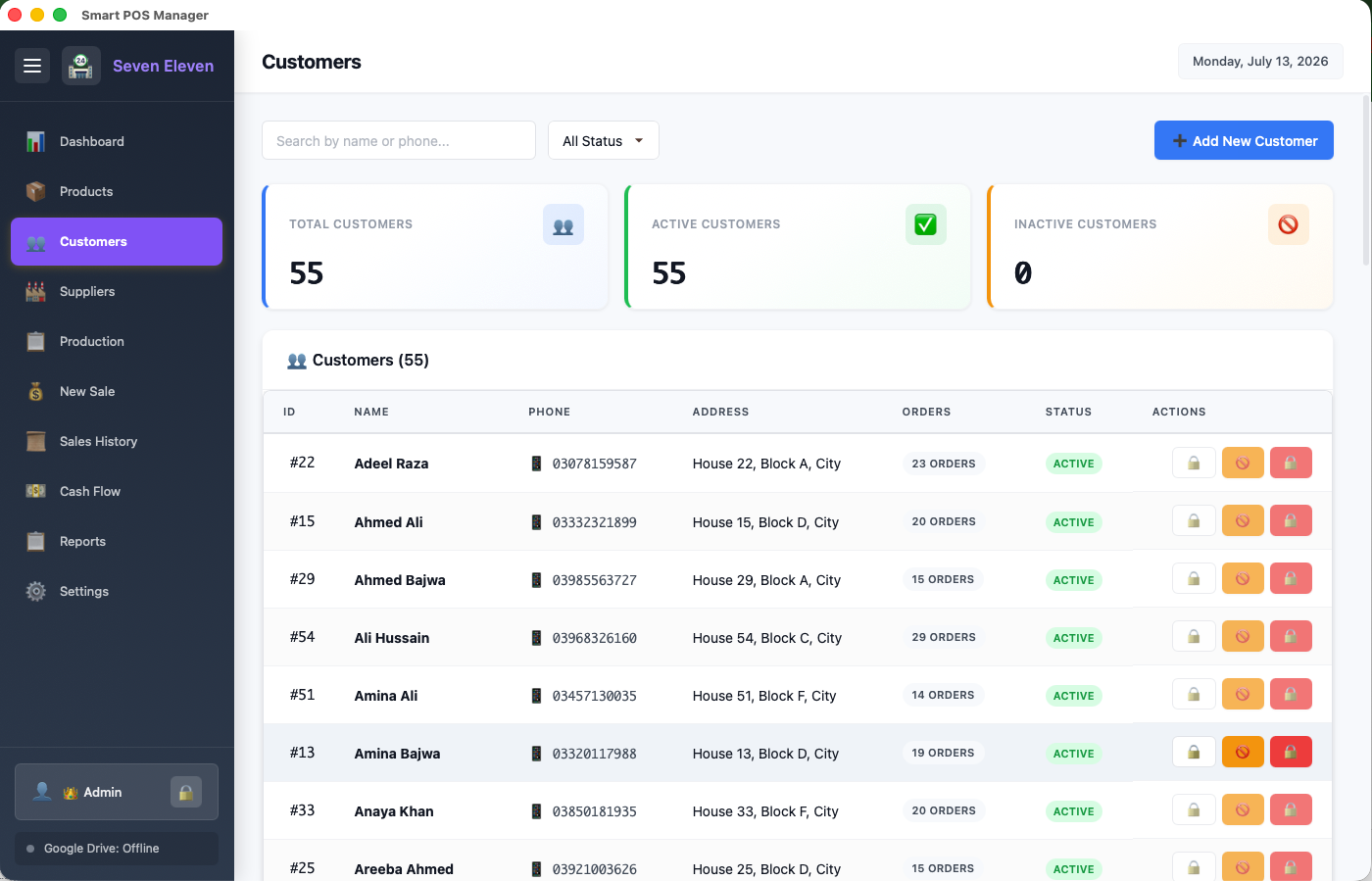Click the Seven Eleven store logo icon
The width and height of the screenshot is (1372, 881).
click(x=81, y=66)
